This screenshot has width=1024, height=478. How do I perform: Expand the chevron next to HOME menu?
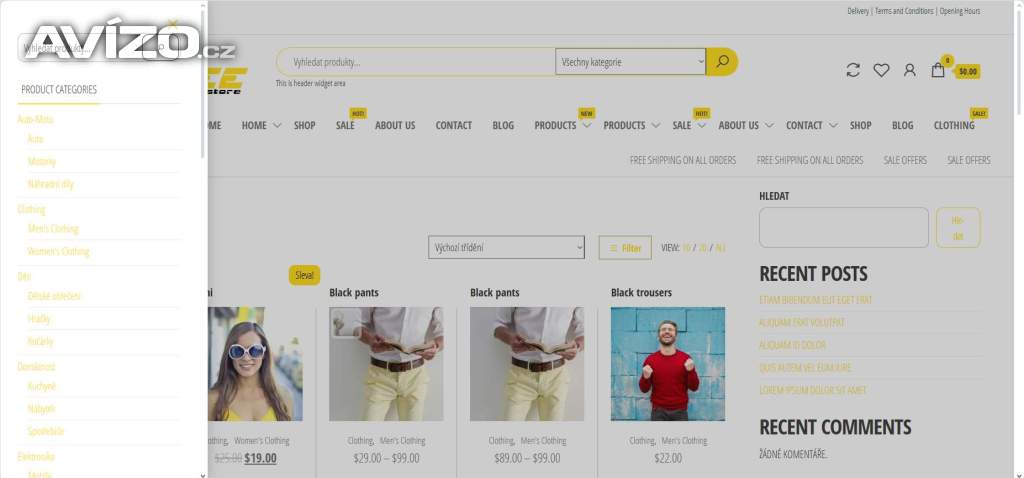coord(277,125)
